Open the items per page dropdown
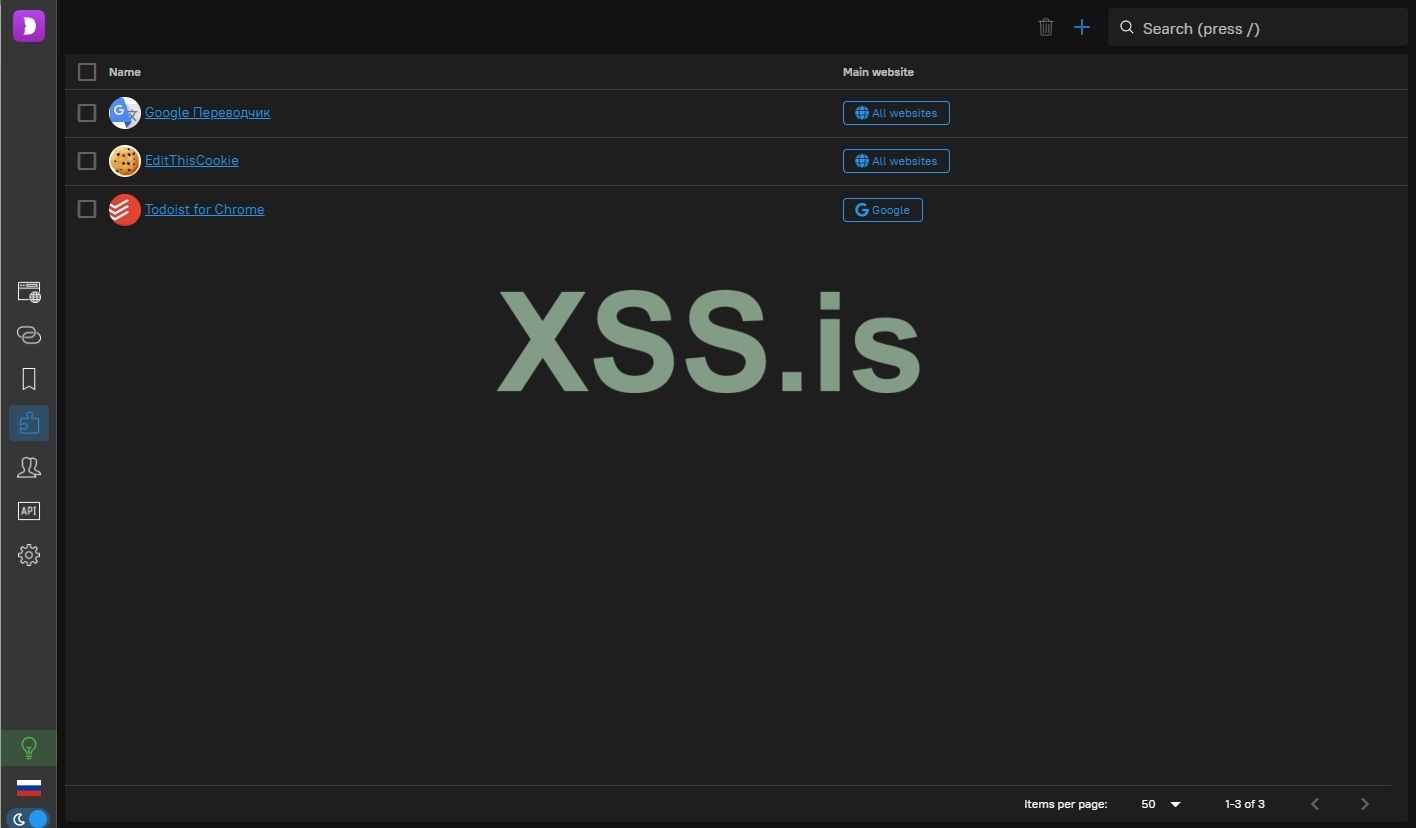Screen dimensions: 1416x828 tap(1160, 804)
